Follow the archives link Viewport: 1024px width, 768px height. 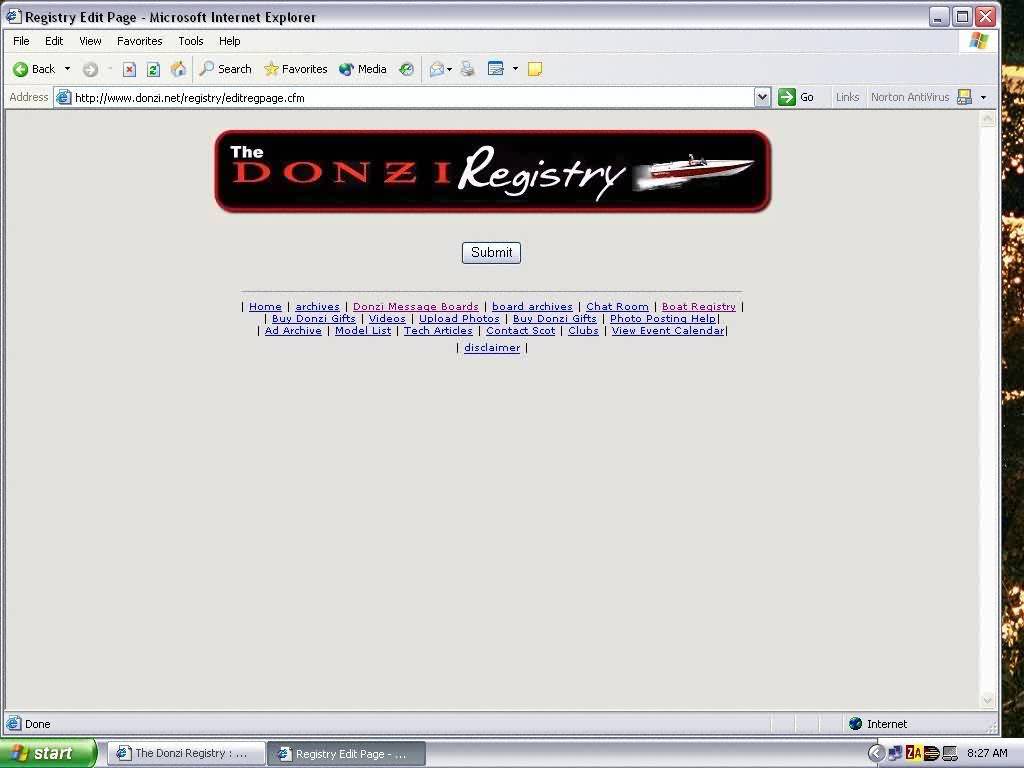pos(317,306)
